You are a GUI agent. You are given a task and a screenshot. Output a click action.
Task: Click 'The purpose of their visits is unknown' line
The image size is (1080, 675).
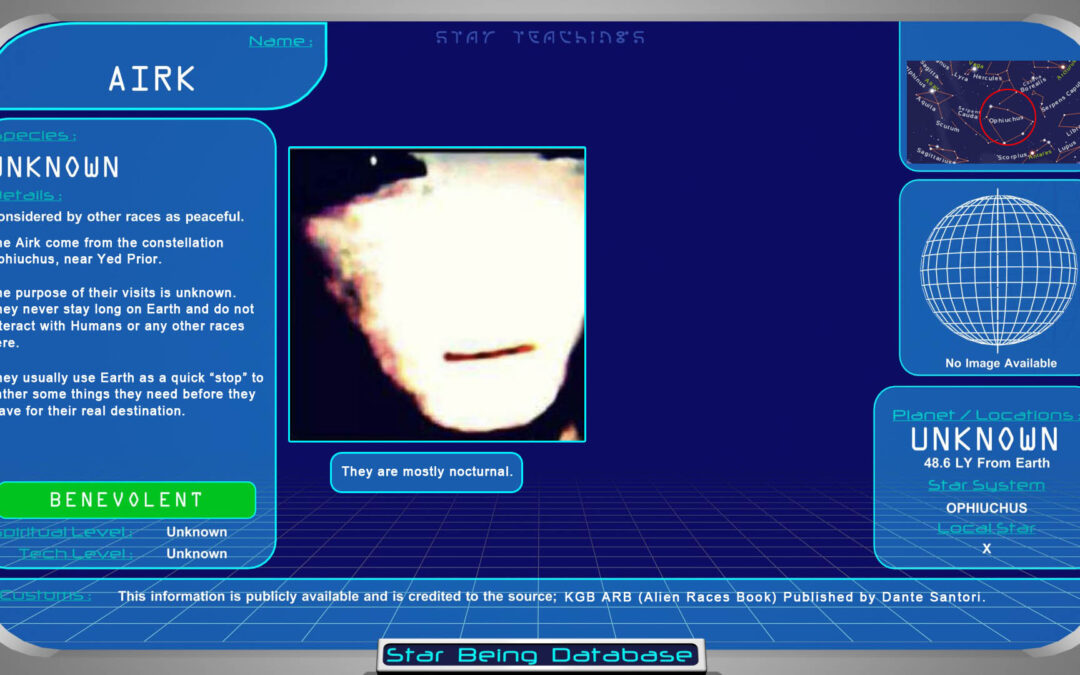(x=118, y=293)
